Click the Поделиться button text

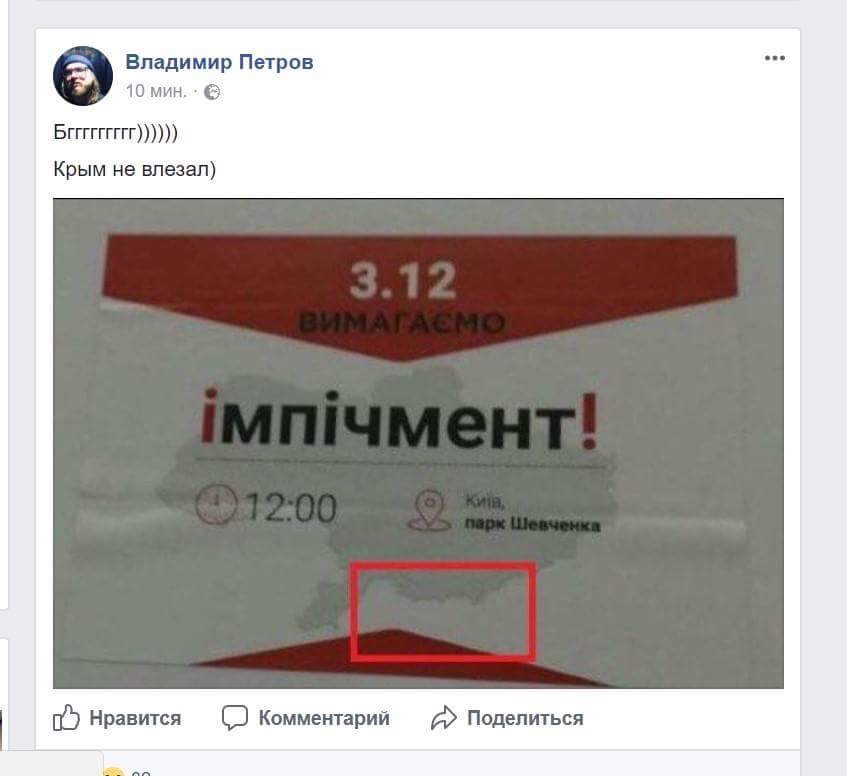pos(525,718)
